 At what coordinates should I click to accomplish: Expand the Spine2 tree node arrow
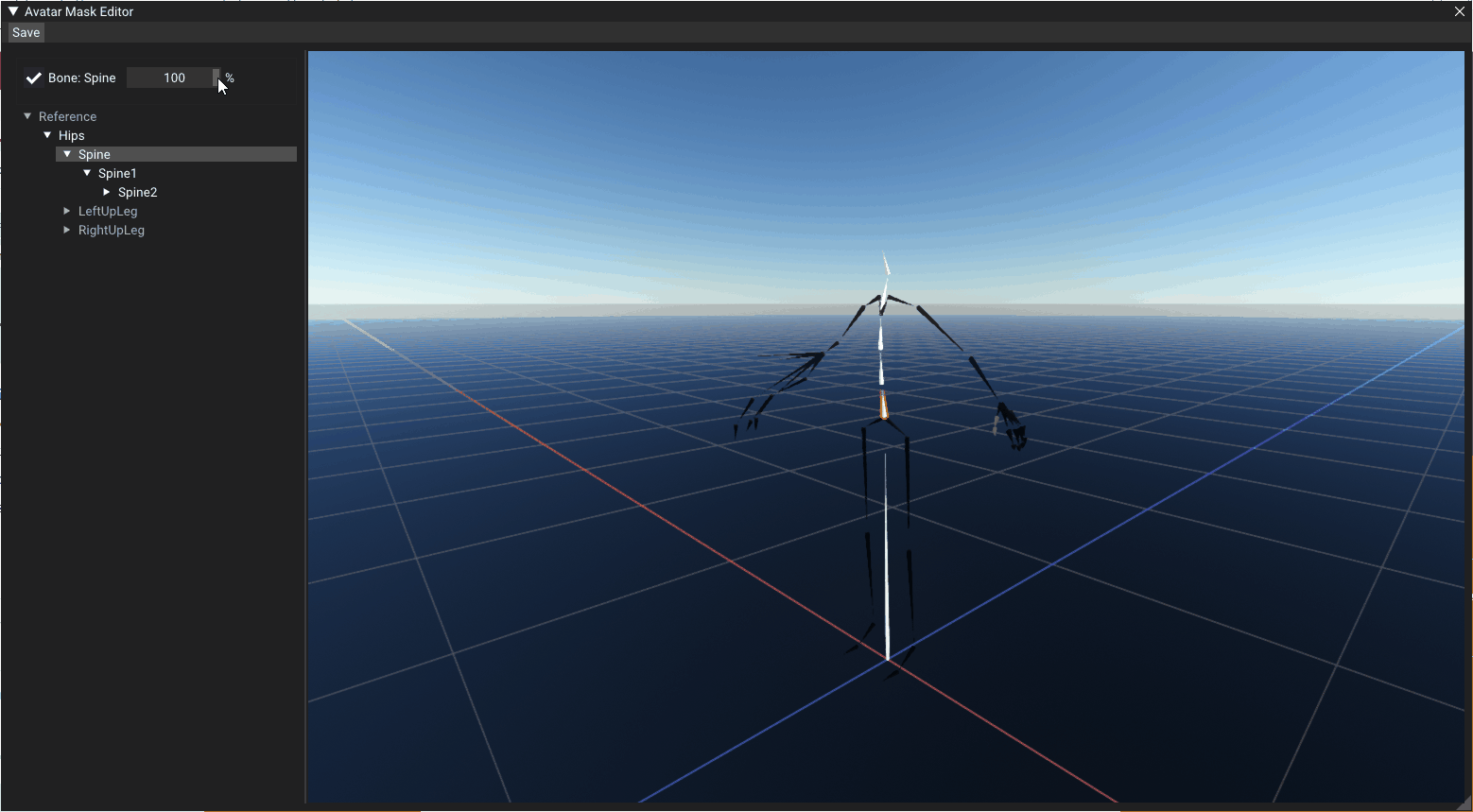pyautogui.click(x=107, y=192)
